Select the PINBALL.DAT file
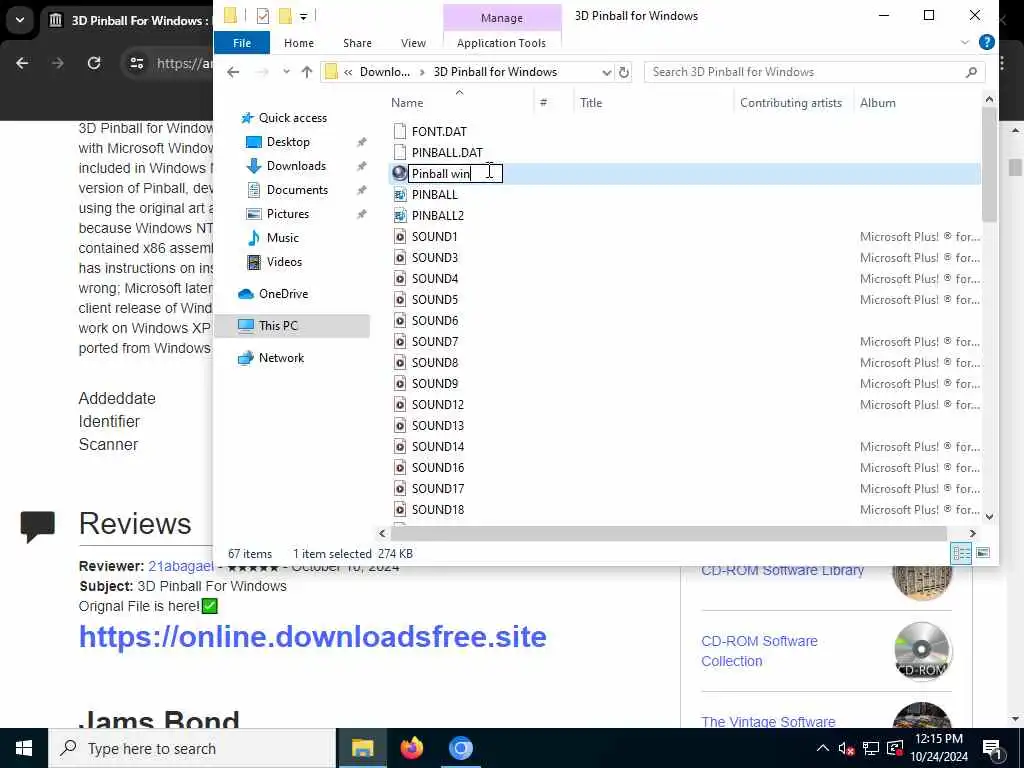 447,153
